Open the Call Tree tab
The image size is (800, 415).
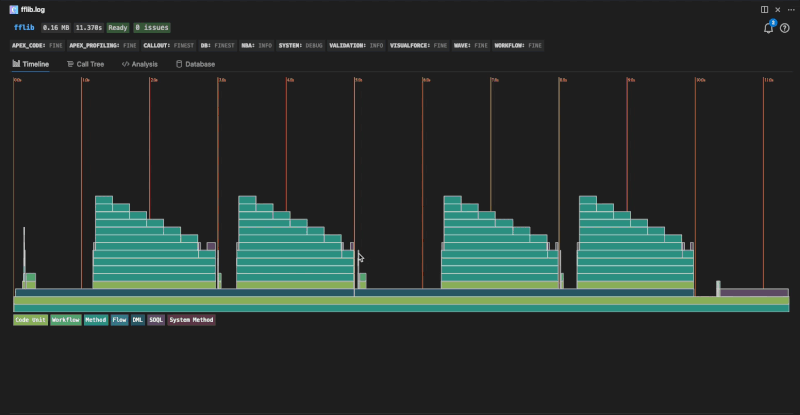[x=85, y=64]
